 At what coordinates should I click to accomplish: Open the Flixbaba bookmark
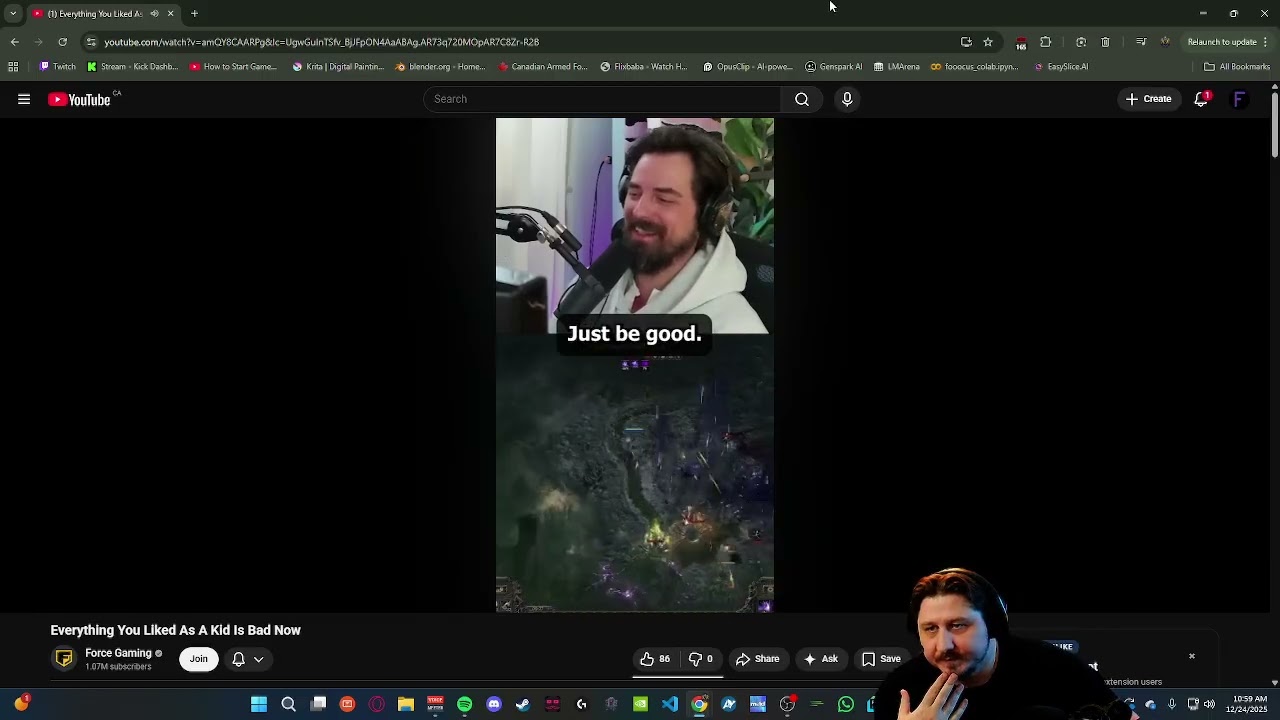[x=643, y=67]
